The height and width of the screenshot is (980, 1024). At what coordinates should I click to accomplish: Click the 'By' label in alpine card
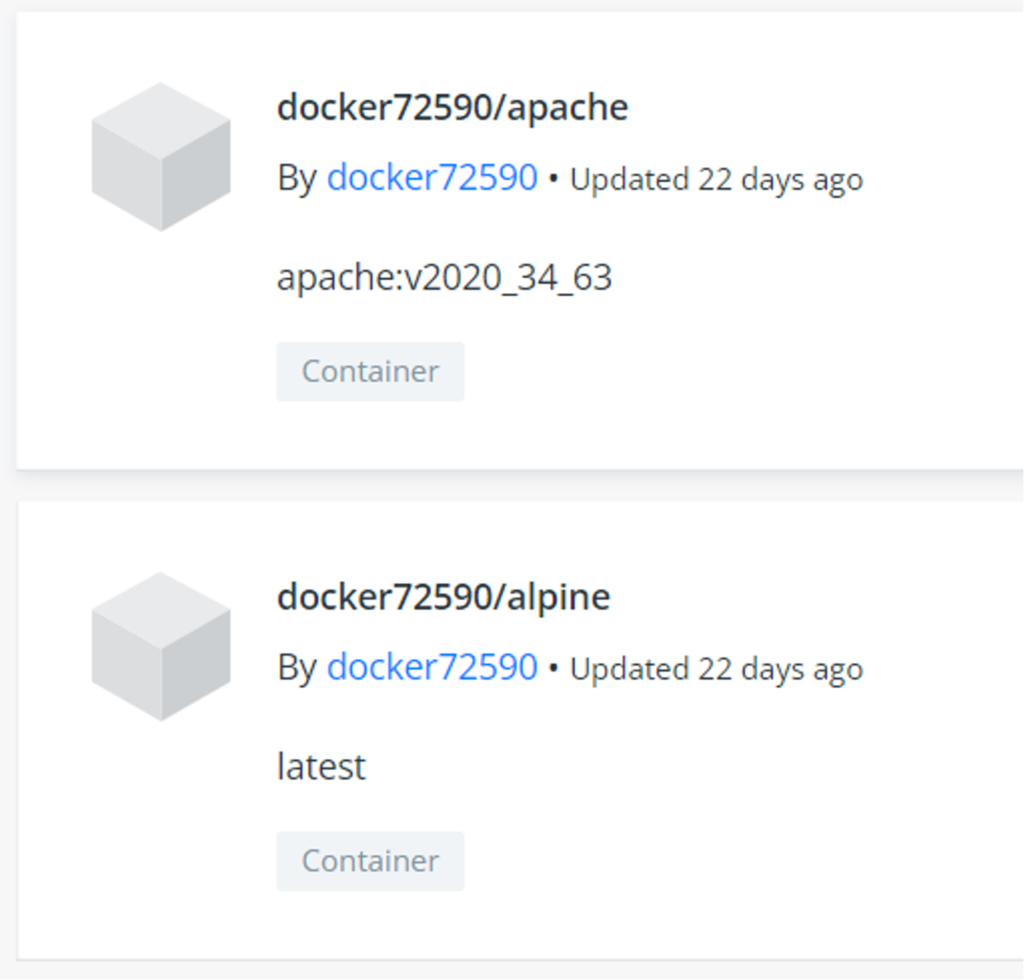297,667
